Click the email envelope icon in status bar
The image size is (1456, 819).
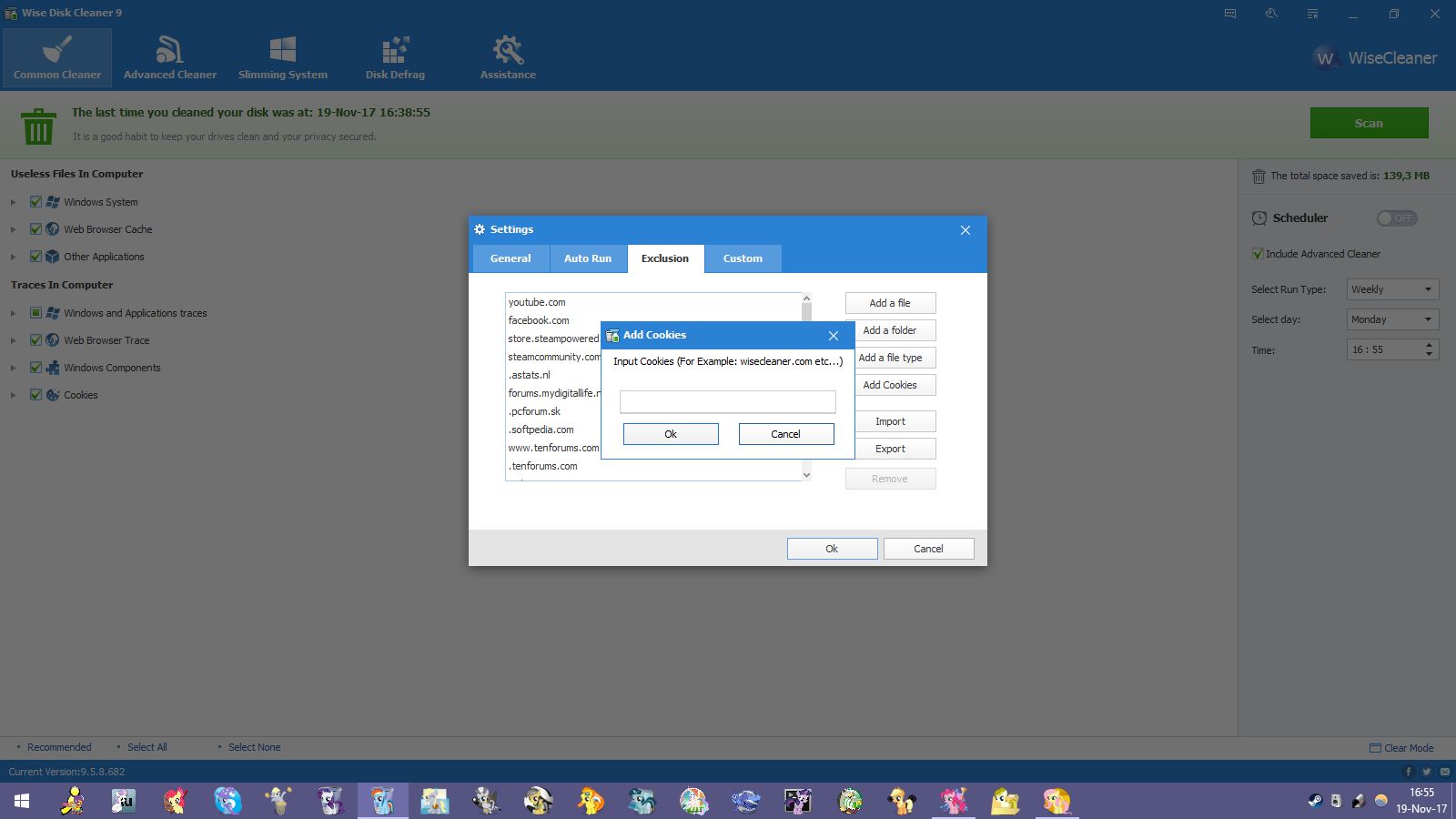click(1445, 772)
